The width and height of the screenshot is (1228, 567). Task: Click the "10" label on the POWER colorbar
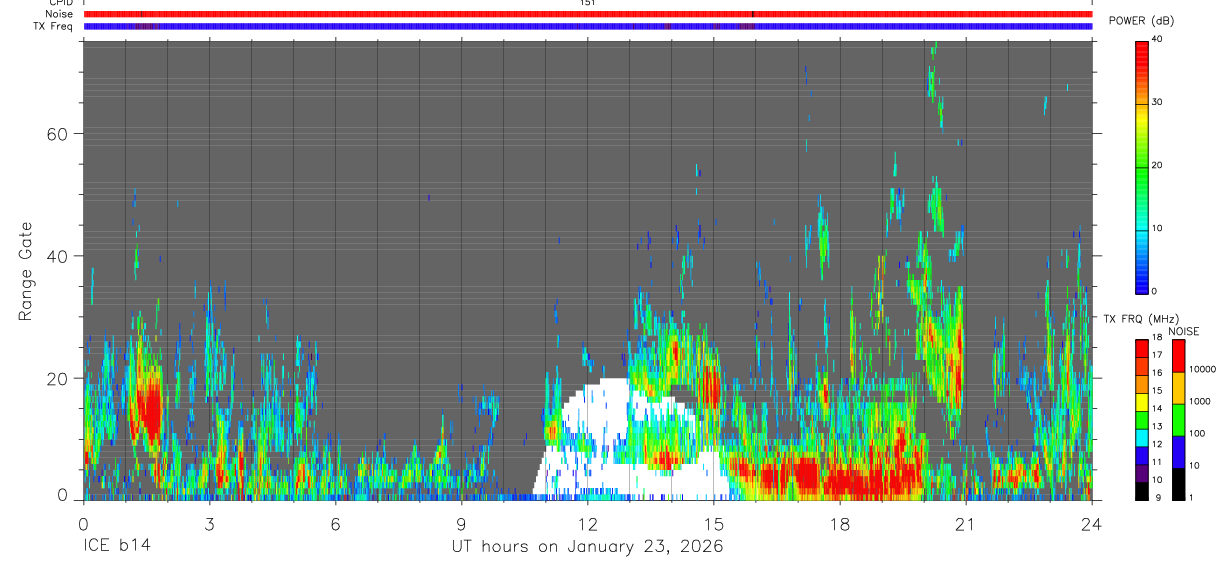tap(1157, 228)
